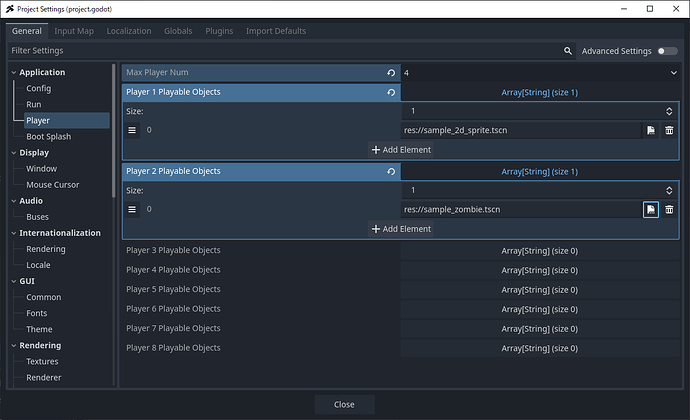
Task: Collapse the Display section in sidebar
Action: coord(14,153)
